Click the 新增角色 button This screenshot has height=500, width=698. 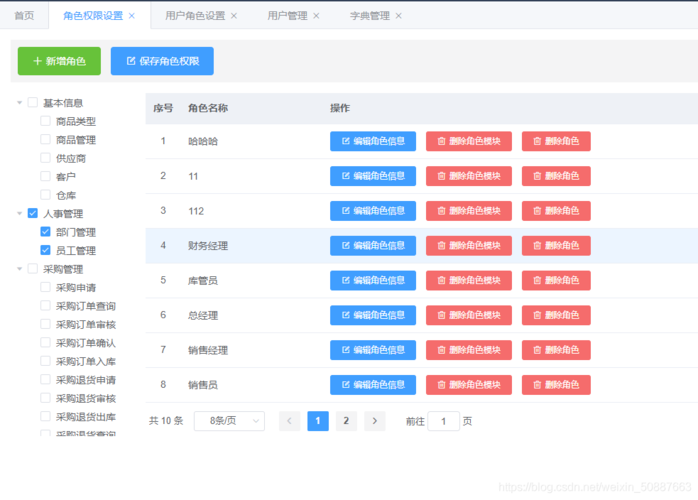pyautogui.click(x=59, y=61)
